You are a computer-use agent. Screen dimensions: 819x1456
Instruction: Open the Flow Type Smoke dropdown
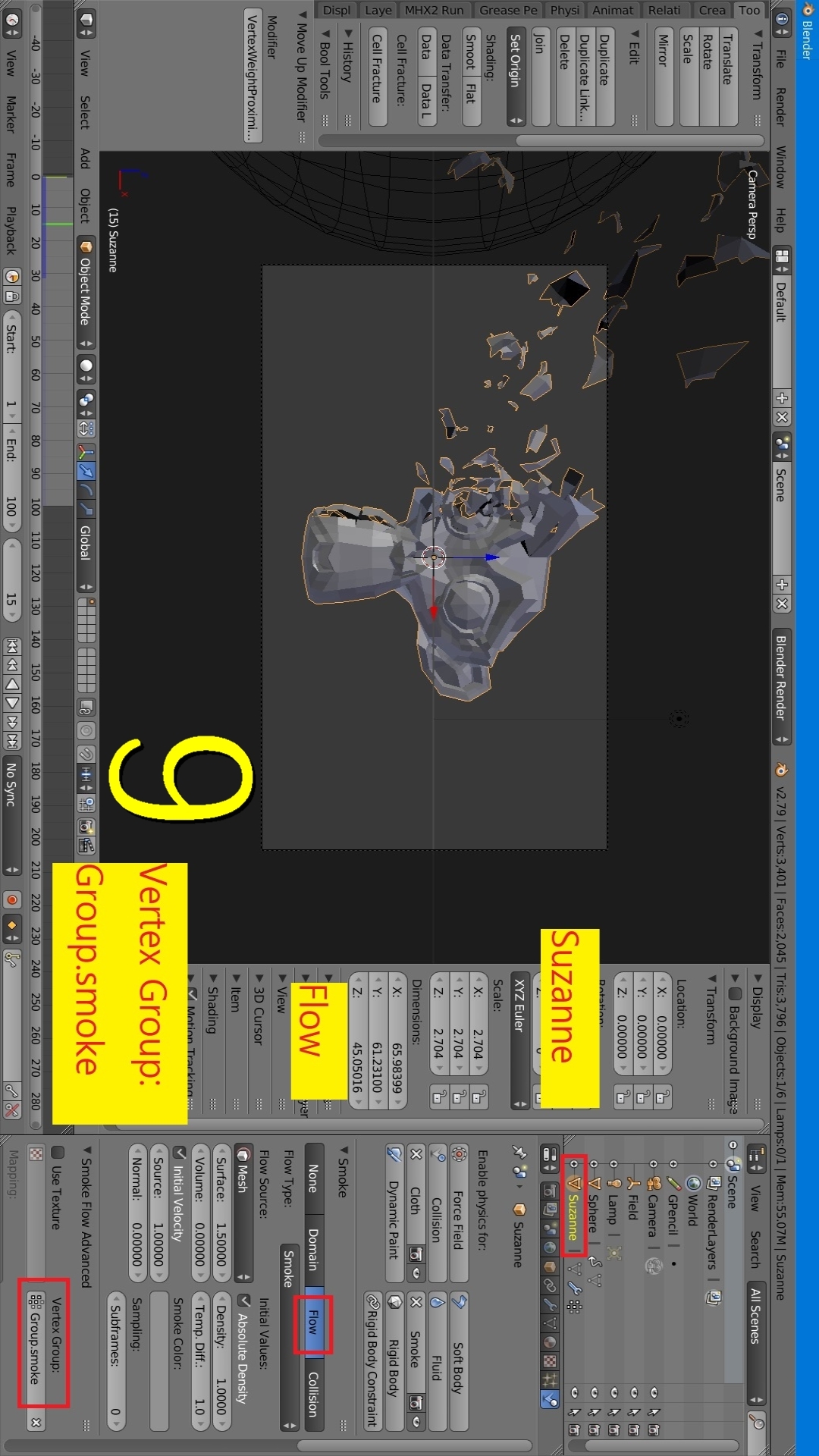click(289, 1338)
